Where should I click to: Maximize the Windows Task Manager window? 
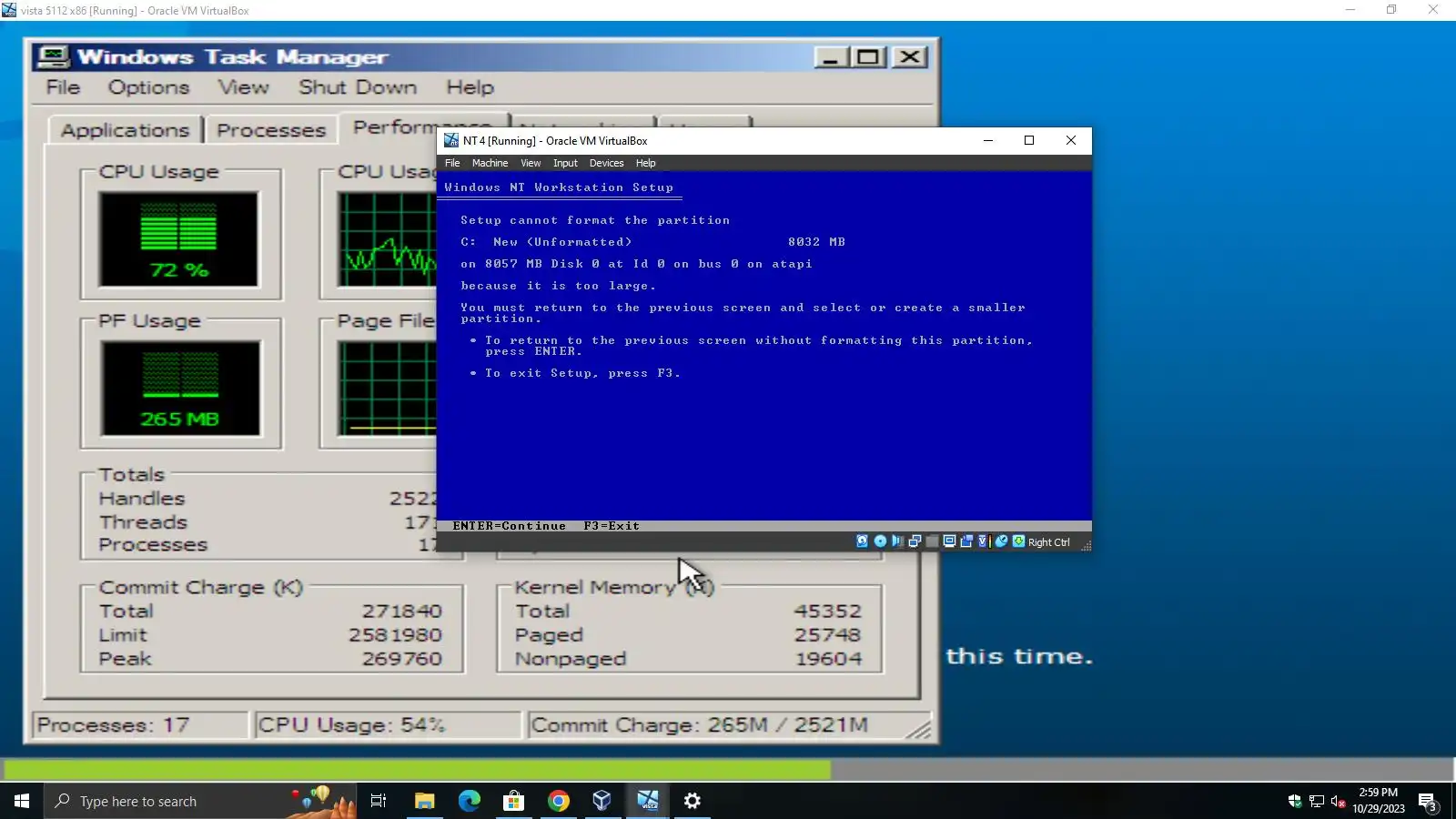click(x=868, y=56)
